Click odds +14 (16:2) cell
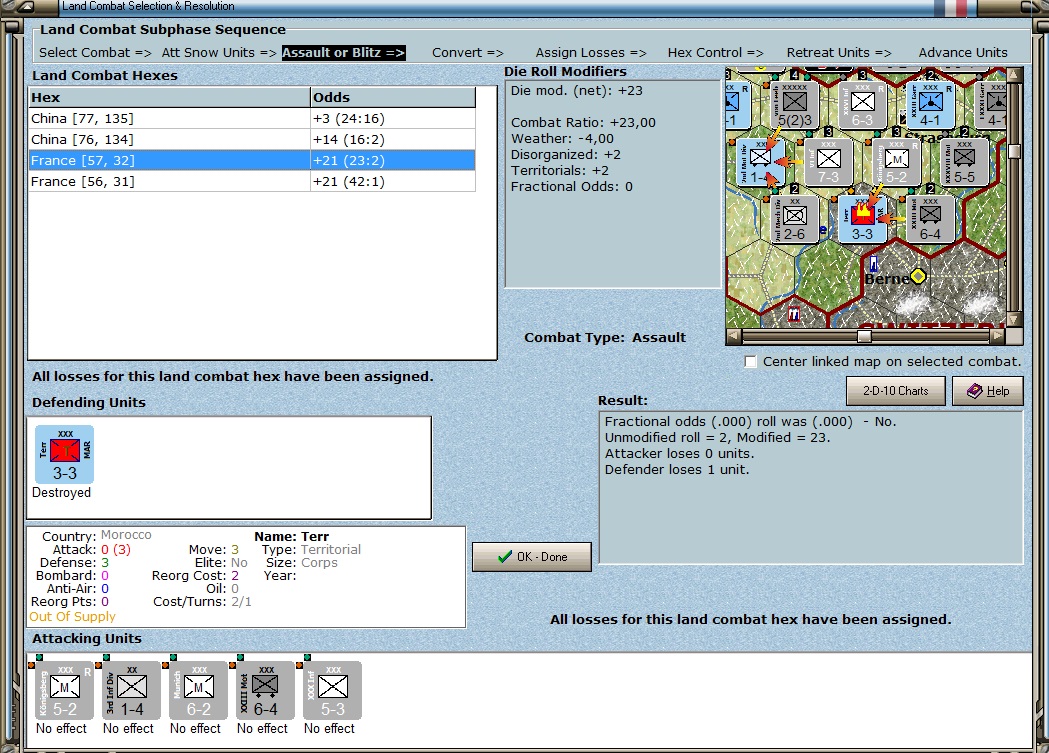 (x=393, y=139)
